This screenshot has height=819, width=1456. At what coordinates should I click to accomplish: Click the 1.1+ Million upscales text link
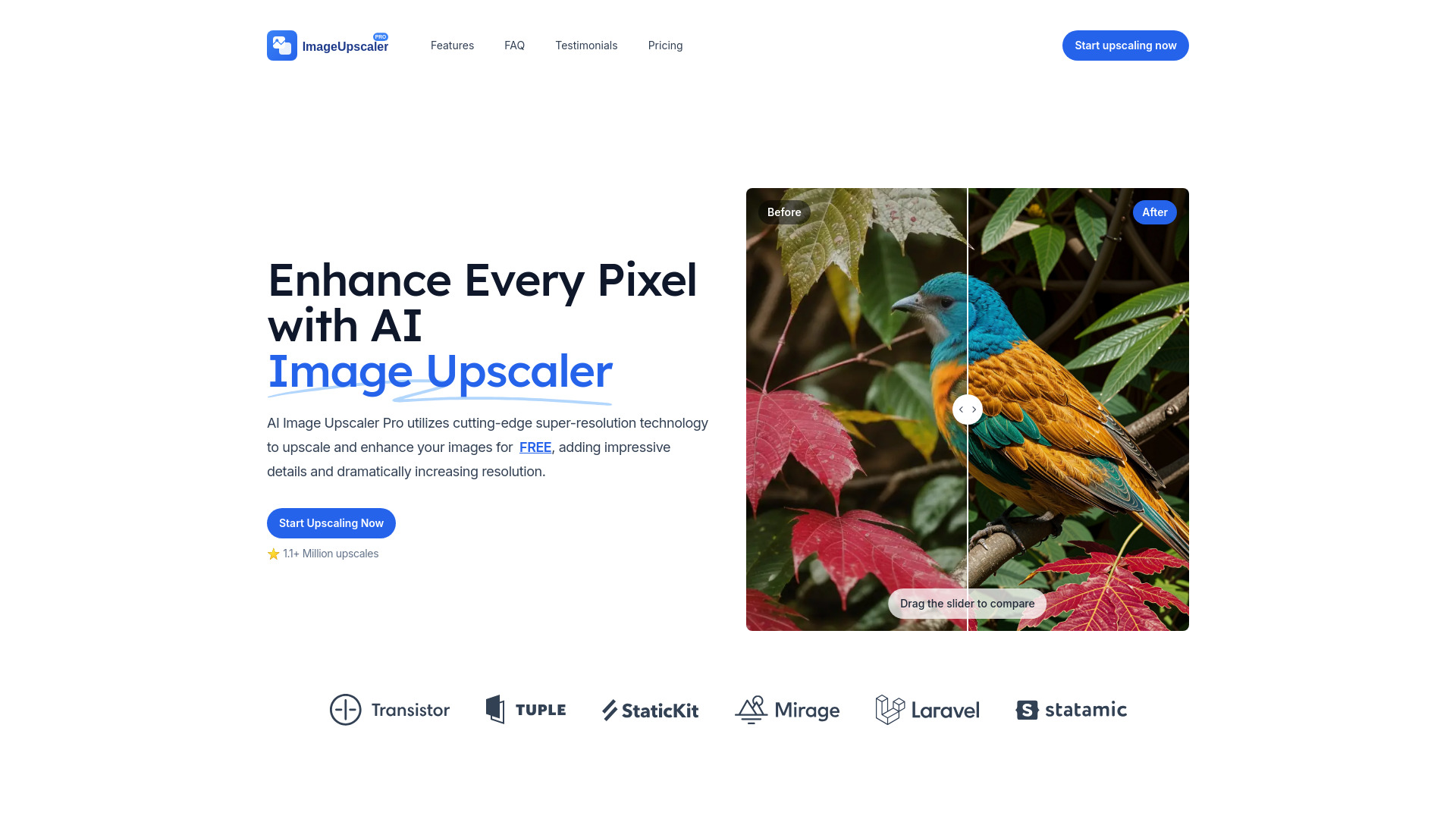pos(330,553)
